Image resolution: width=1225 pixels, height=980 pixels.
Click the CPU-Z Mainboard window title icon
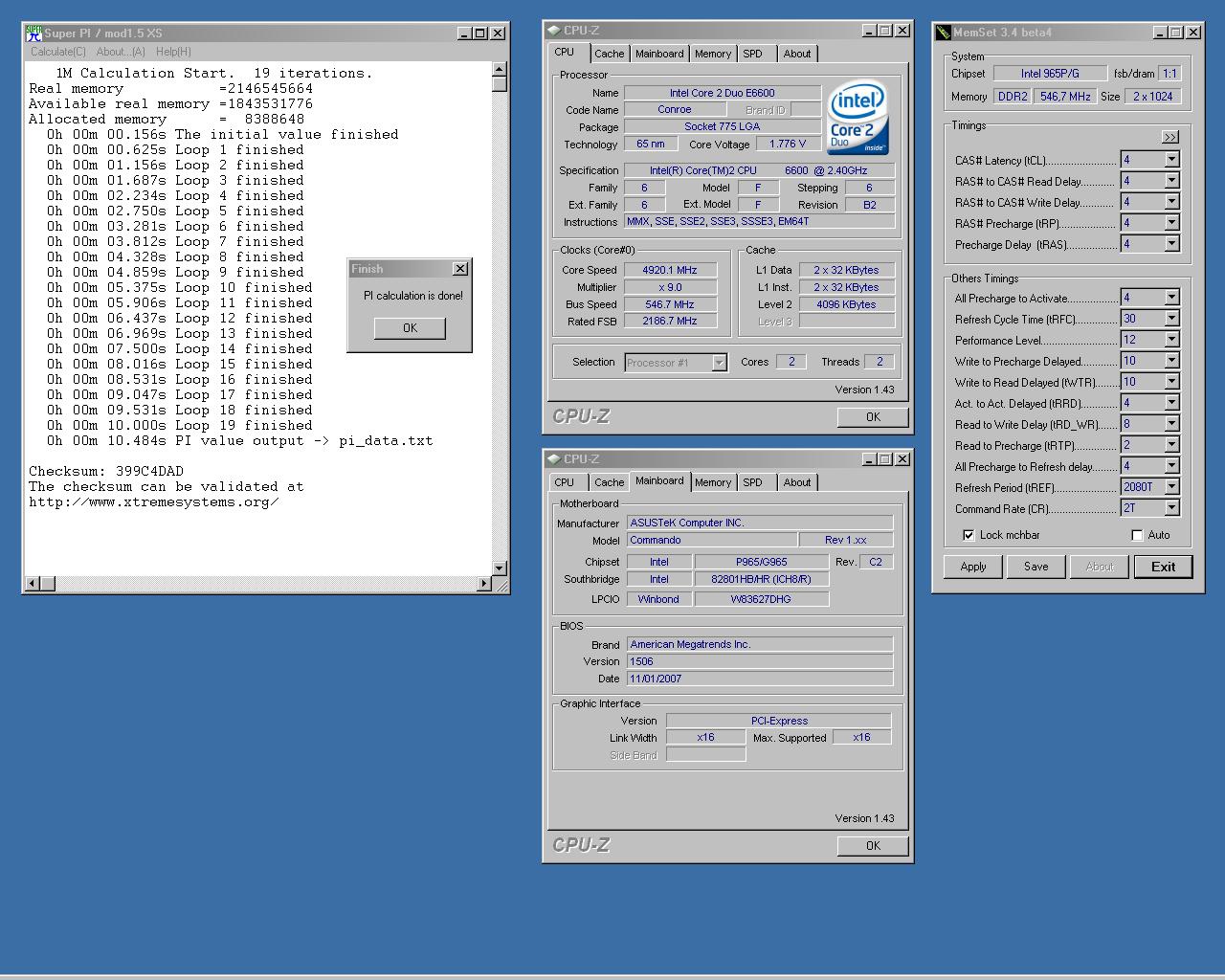click(554, 459)
